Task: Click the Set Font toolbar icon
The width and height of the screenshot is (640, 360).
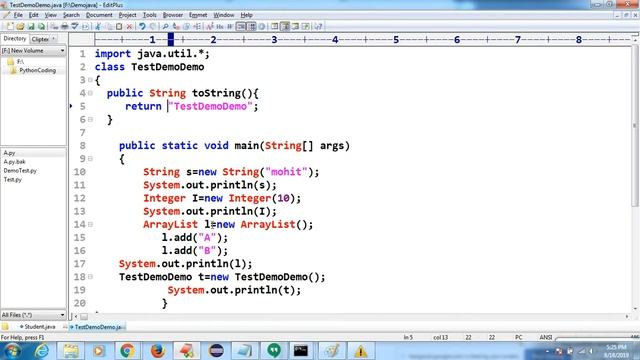Action: [210, 27]
